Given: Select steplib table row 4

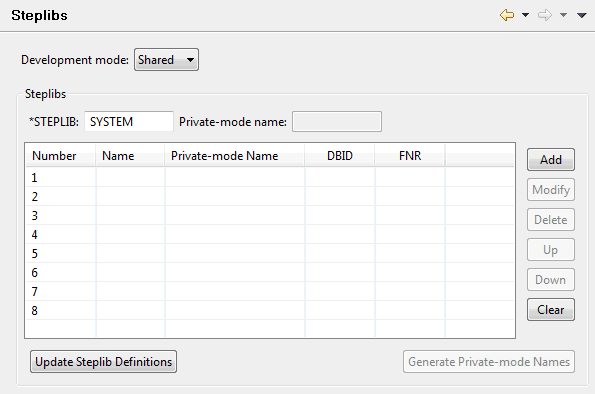Looking at the screenshot, I should tap(270, 234).
